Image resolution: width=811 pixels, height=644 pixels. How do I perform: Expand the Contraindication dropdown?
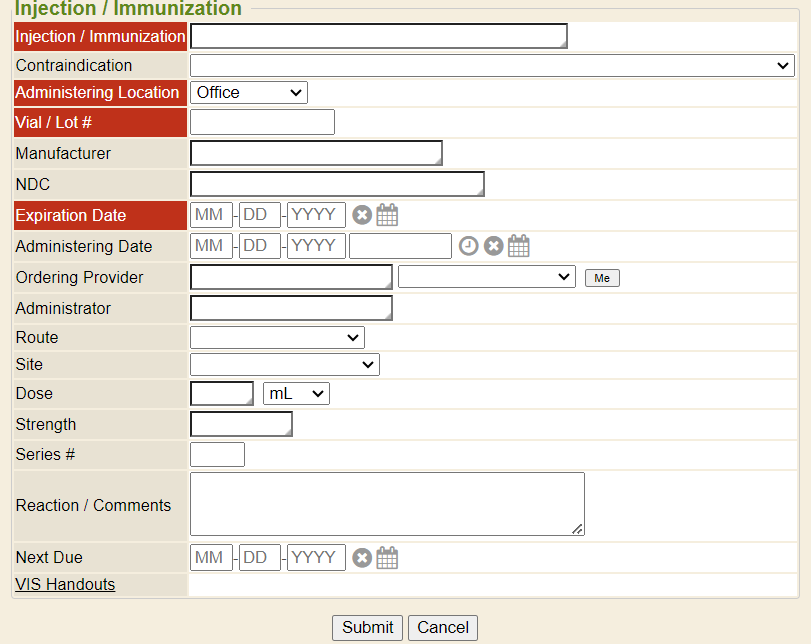492,66
